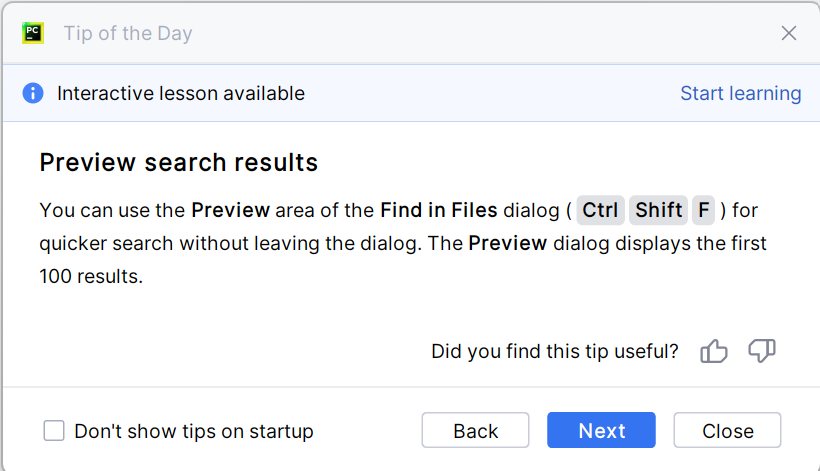Click the blue info icon in banner
This screenshot has height=471, width=820.
coord(34,93)
